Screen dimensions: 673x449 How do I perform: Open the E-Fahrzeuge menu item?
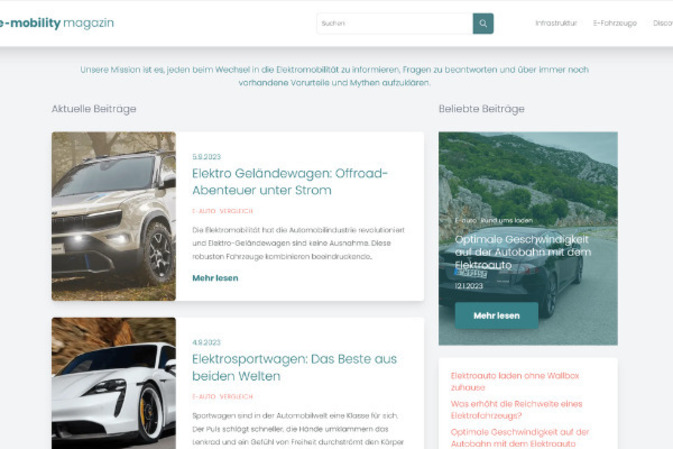(x=615, y=23)
